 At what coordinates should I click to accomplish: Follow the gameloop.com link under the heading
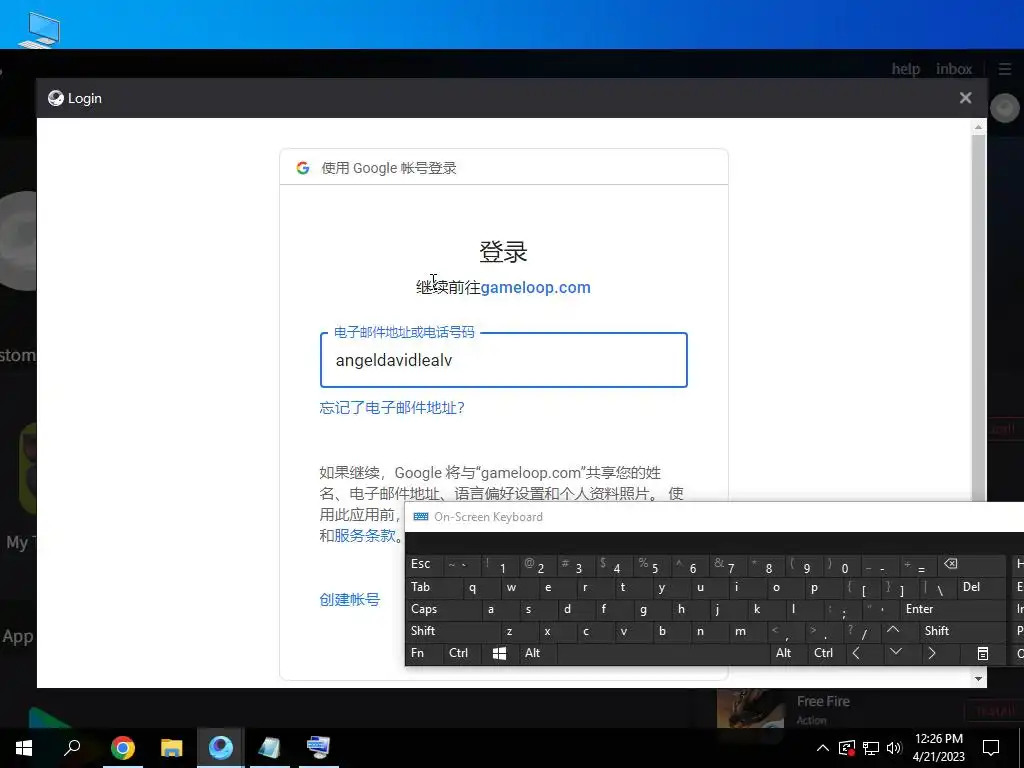(536, 287)
